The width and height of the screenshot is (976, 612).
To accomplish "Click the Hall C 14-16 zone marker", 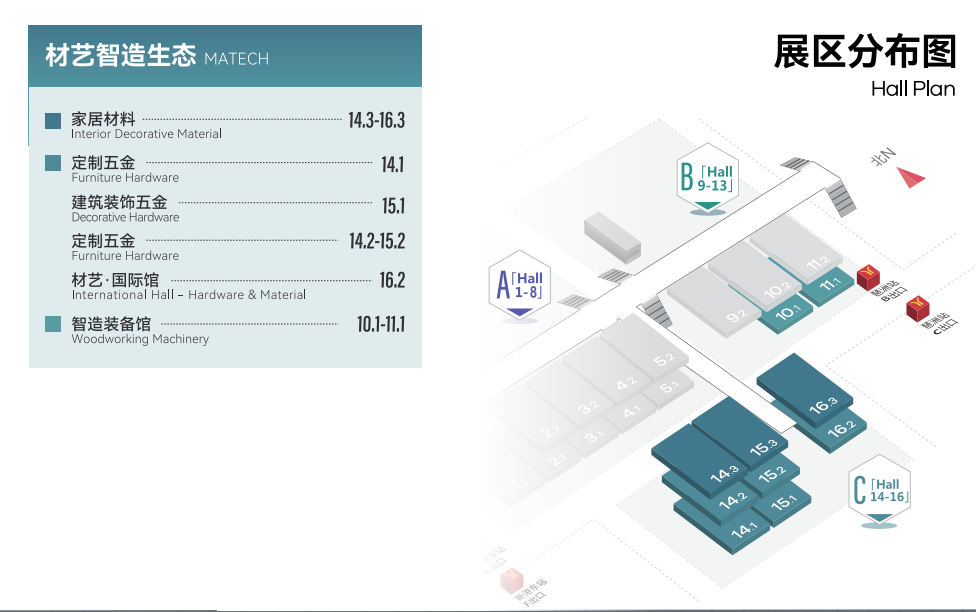I will (x=879, y=491).
